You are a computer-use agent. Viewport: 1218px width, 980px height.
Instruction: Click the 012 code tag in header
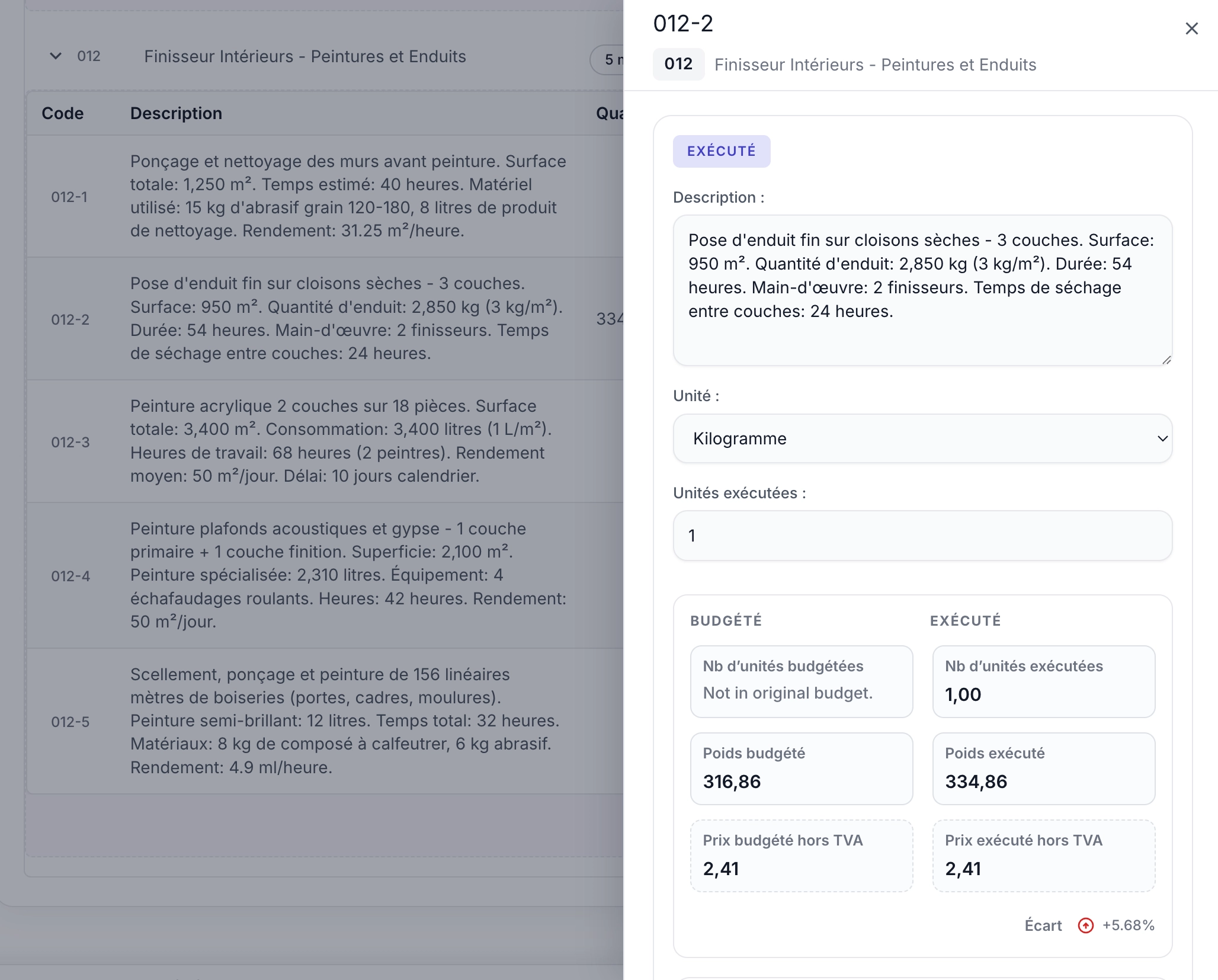(x=678, y=64)
